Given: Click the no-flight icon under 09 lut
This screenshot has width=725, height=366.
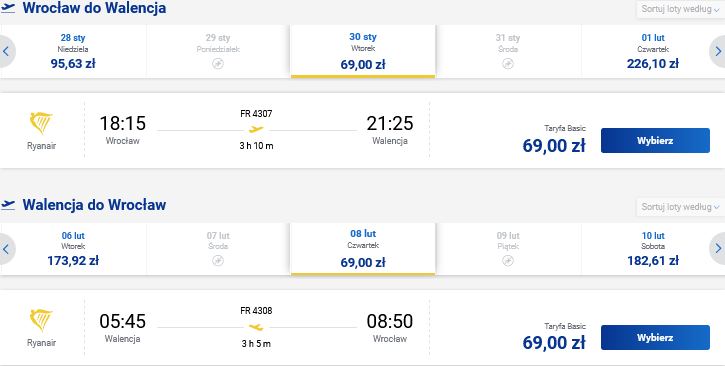Looking at the screenshot, I should click(508, 261).
